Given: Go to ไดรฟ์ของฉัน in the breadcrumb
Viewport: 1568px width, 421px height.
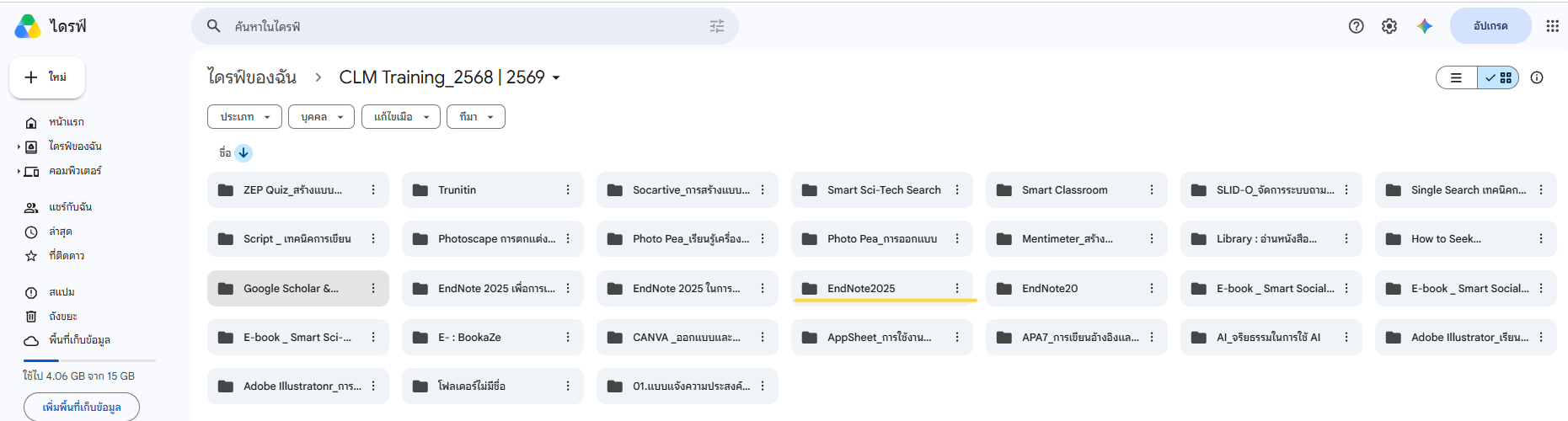Looking at the screenshot, I should tap(252, 77).
